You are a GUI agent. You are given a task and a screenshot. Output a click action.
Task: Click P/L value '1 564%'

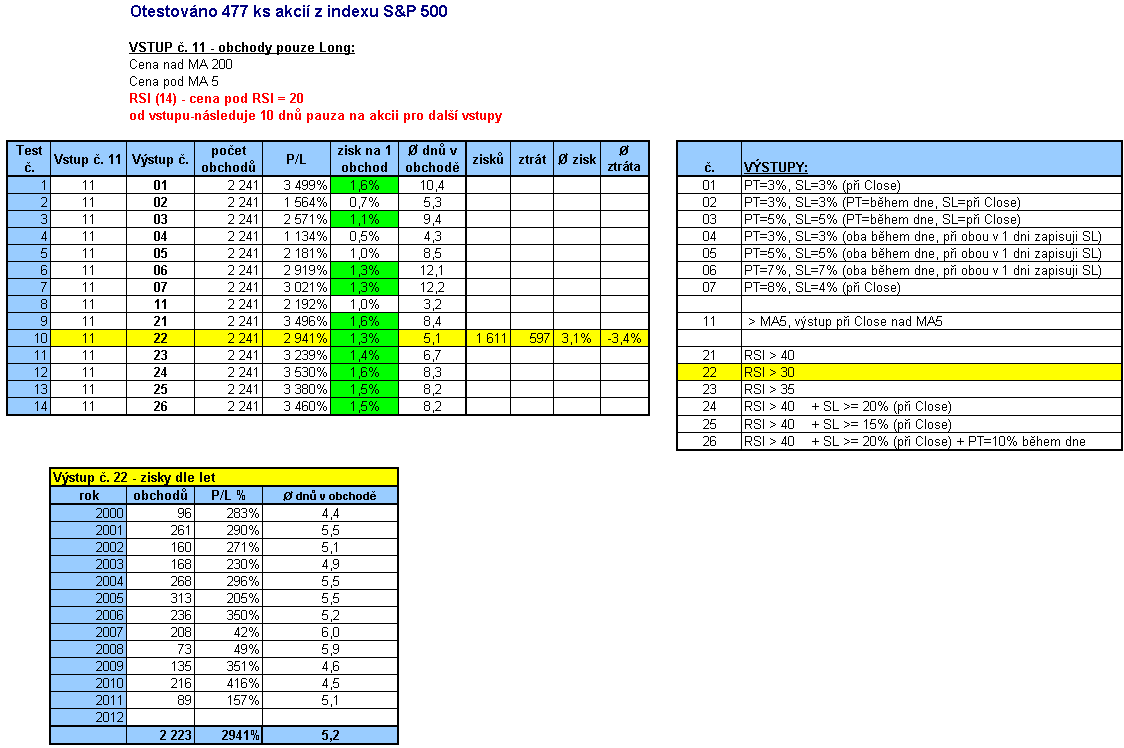pyautogui.click(x=296, y=202)
